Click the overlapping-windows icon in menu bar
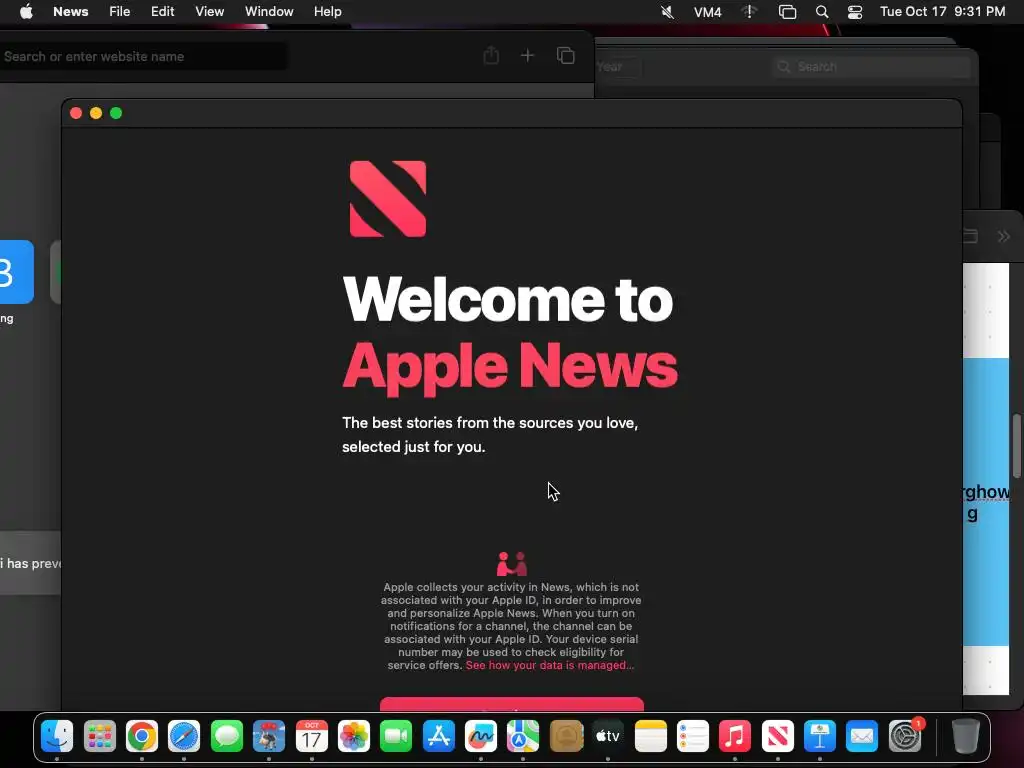 pos(788,12)
